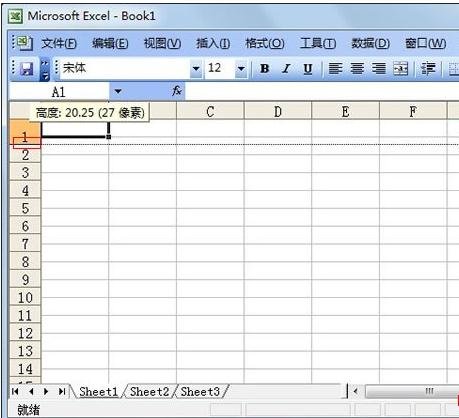Select column D header
This screenshot has height=418, width=459.
278,112
